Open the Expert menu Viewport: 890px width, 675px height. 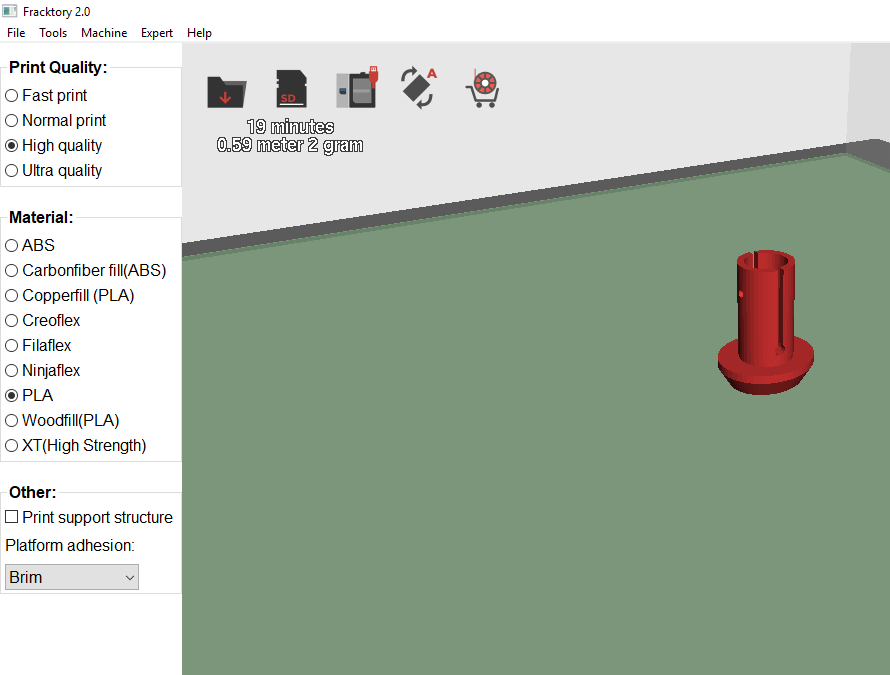click(157, 33)
